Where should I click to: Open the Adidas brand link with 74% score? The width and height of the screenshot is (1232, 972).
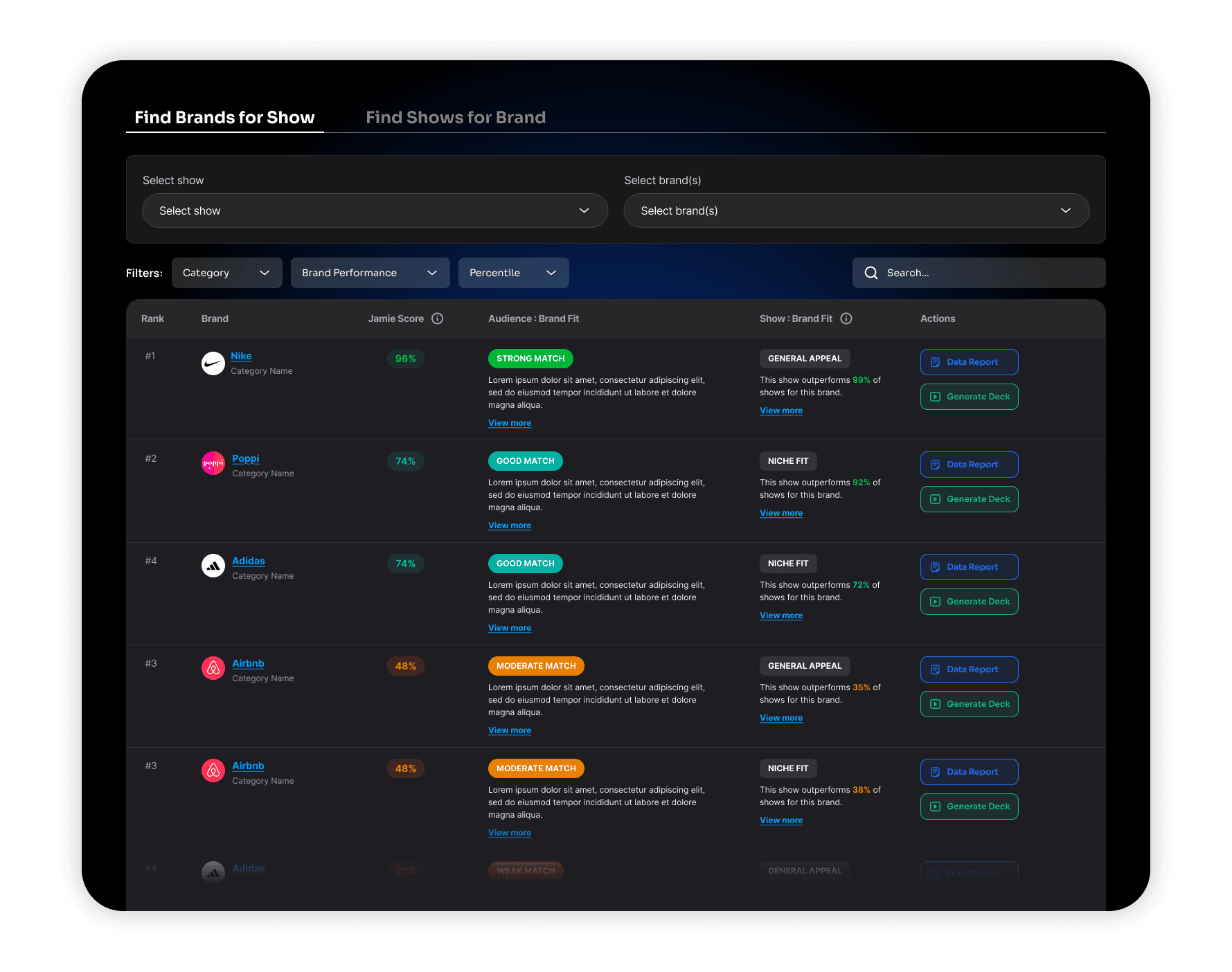pyautogui.click(x=249, y=561)
